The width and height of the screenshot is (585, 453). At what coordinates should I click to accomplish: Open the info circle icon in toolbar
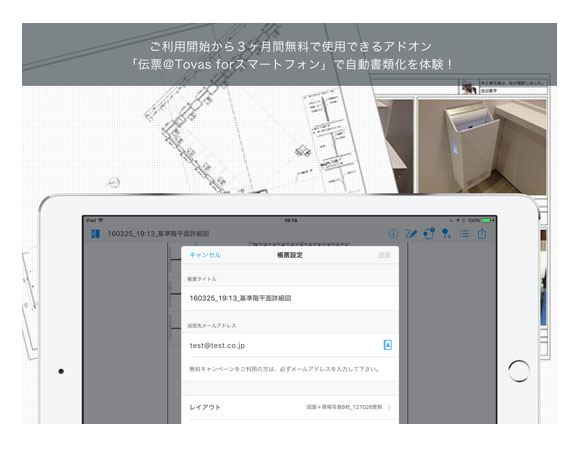(393, 234)
